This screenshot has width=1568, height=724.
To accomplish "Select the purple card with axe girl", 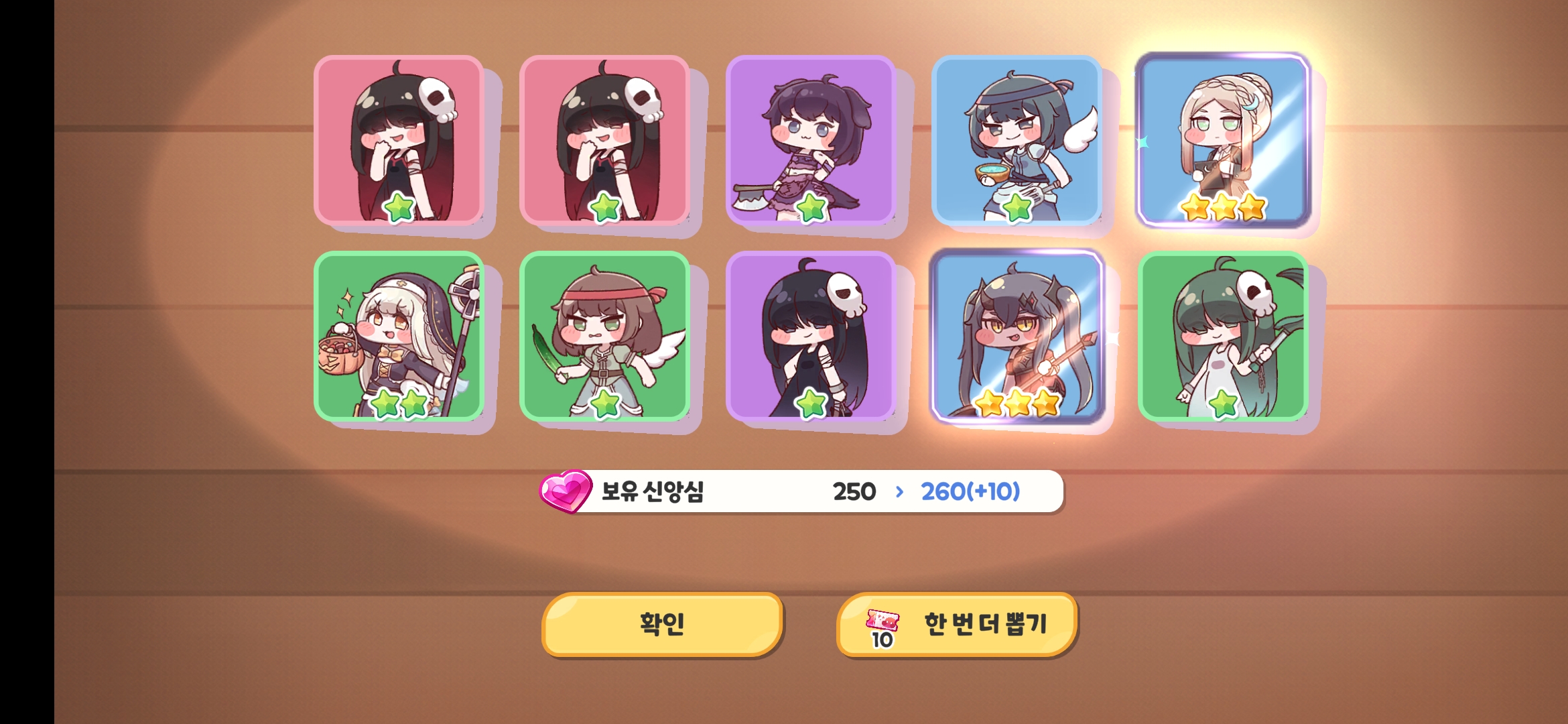I will pos(811,139).
